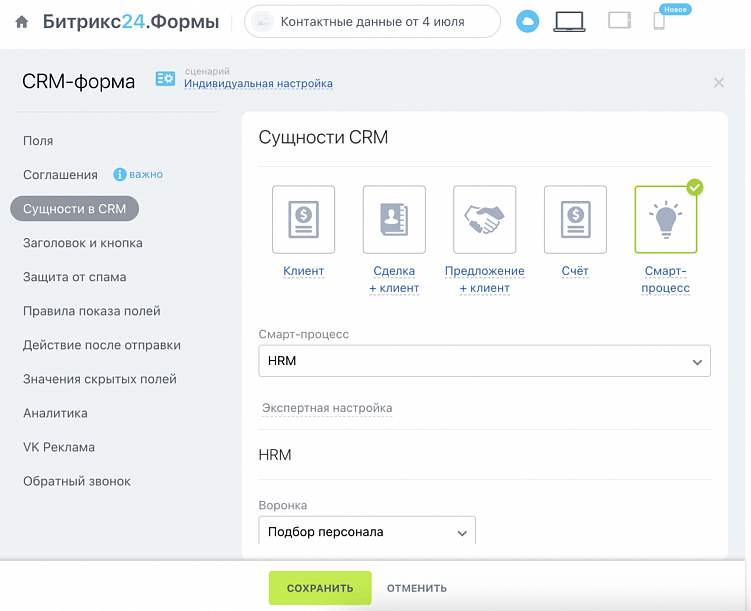Click the Сущности CRM heading
This screenshot has width=751, height=611.
pos(323,137)
